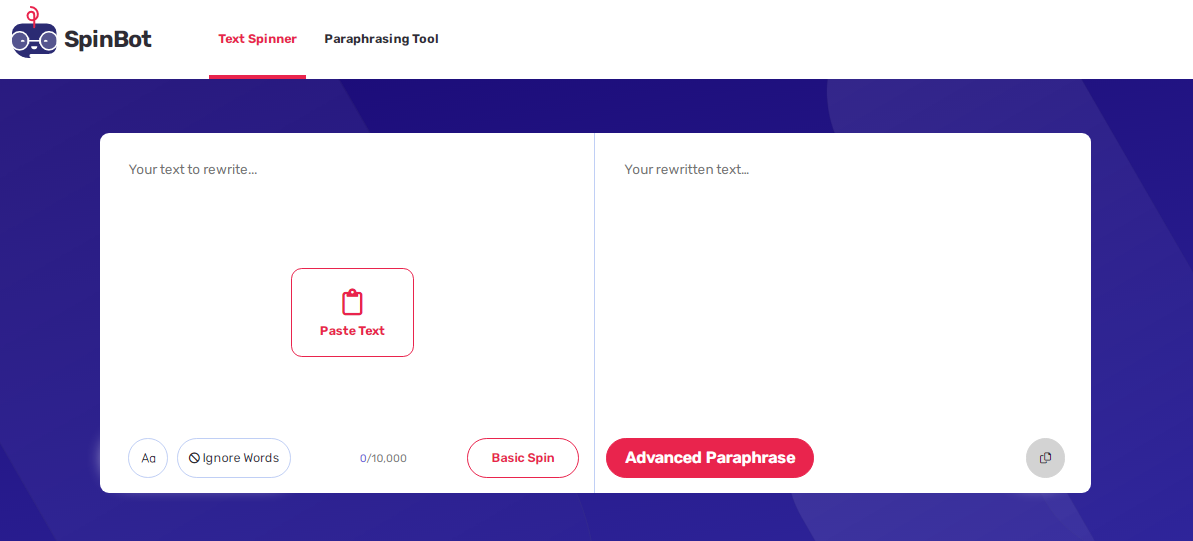The width and height of the screenshot is (1193, 541).
Task: Click the robot's glasses in the SpinBot logo
Action: pyautogui.click(x=34, y=41)
